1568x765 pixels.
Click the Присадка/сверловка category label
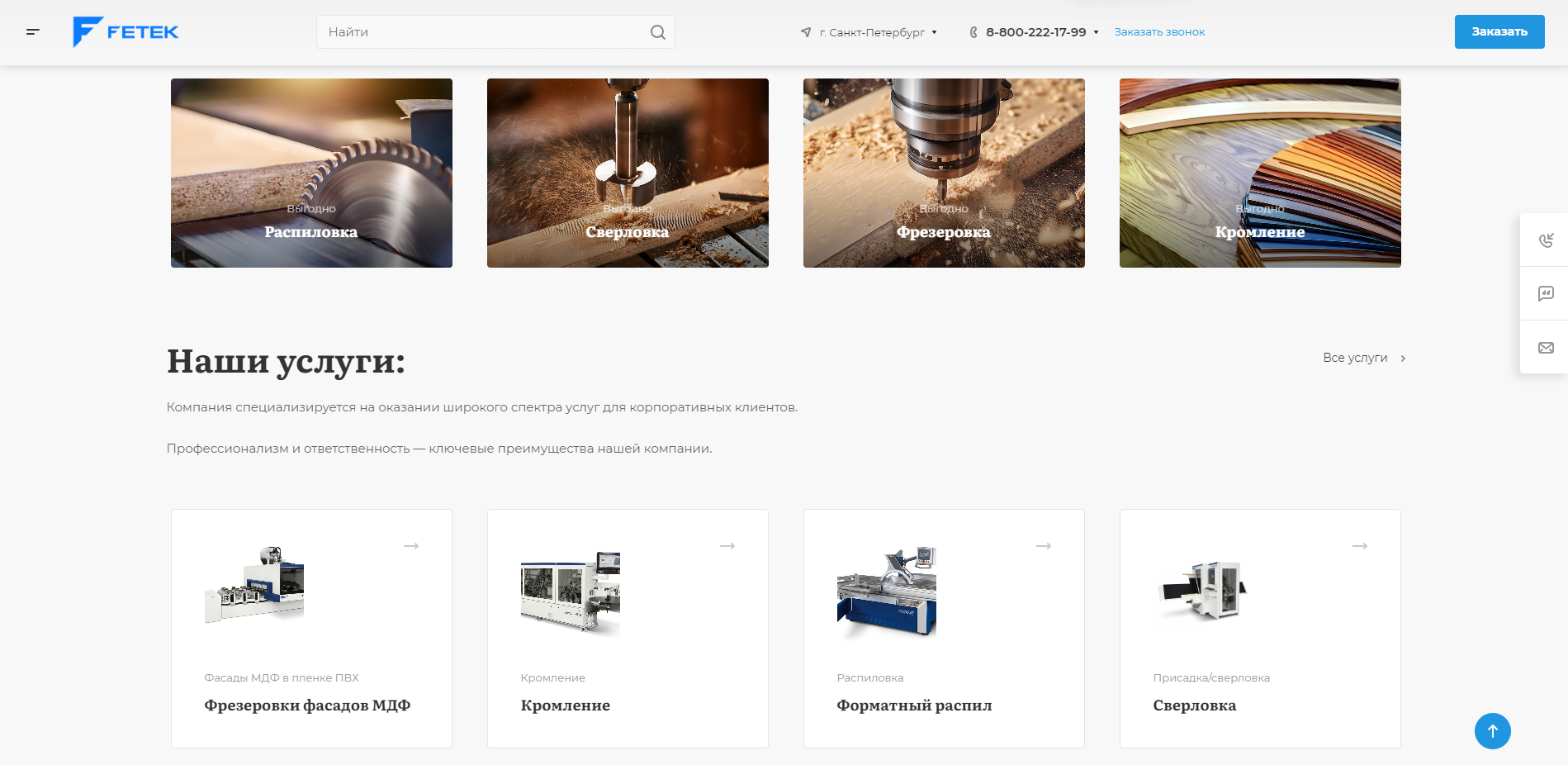point(1211,677)
